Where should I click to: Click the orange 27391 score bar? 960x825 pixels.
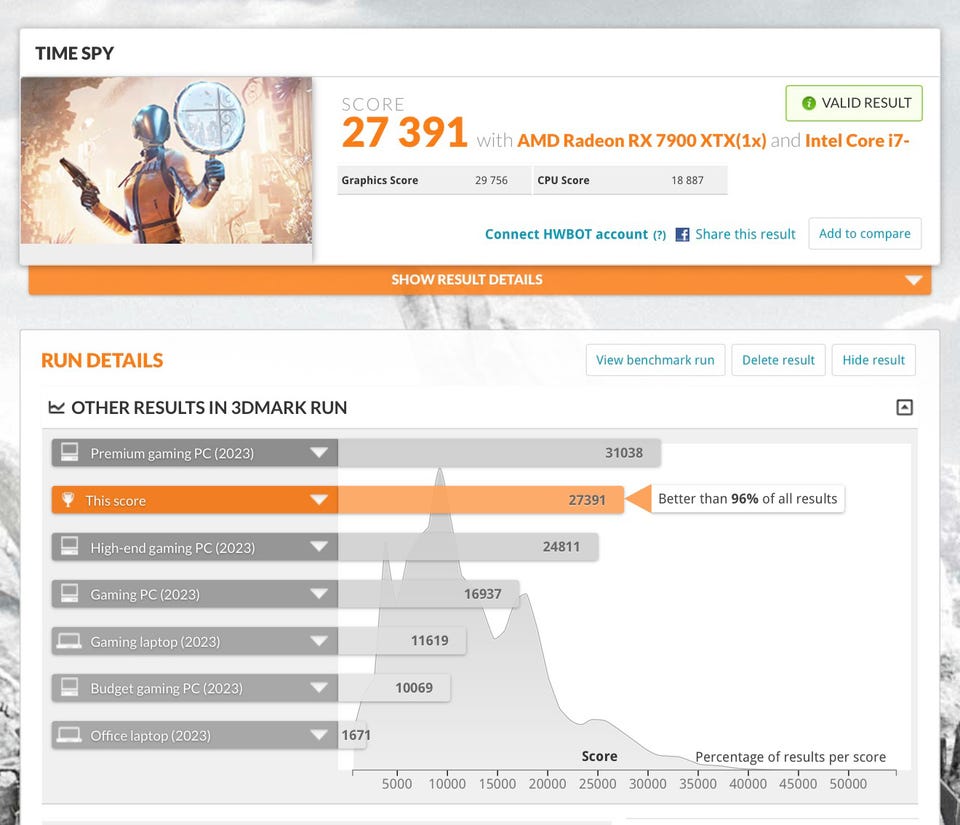tap(481, 500)
